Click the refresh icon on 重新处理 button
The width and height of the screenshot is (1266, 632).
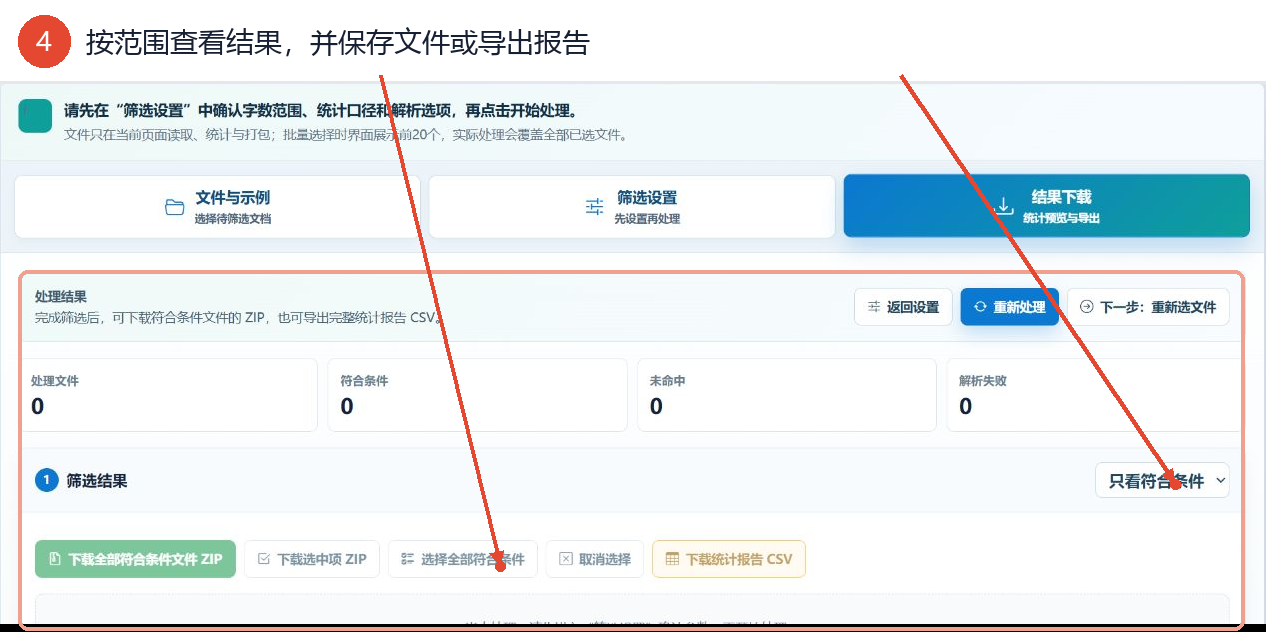[980, 307]
